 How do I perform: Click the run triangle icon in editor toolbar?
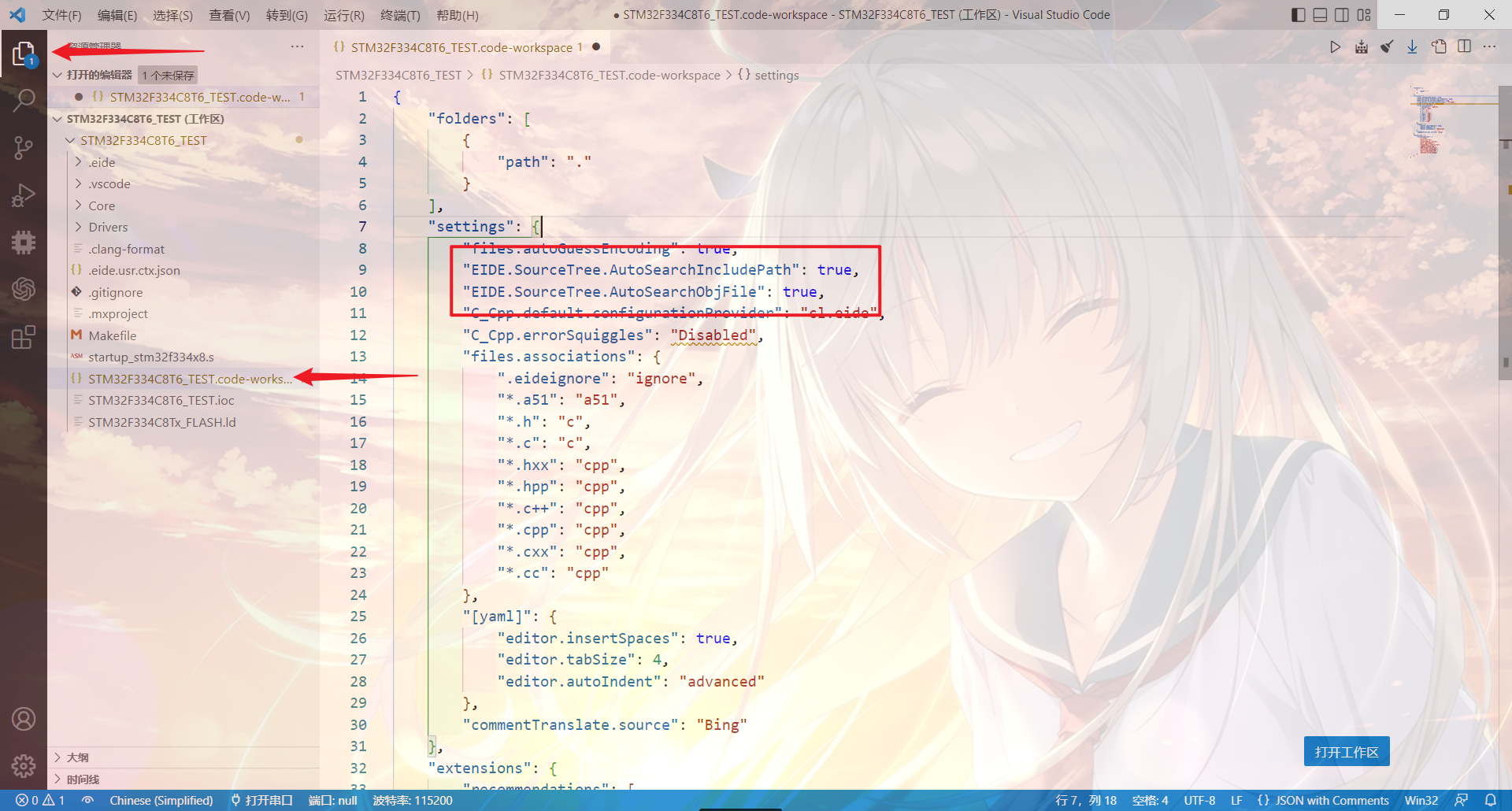click(x=1335, y=47)
